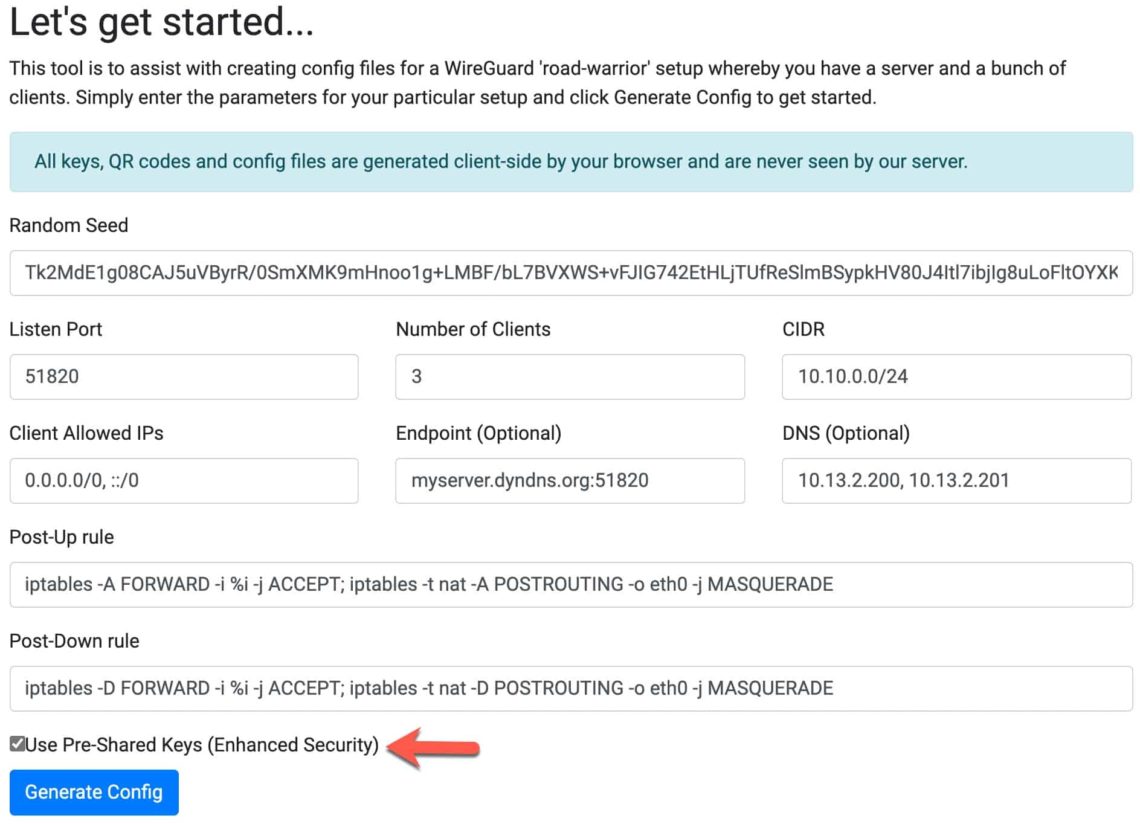The image size is (1140, 824).
Task: Click the client-side key generation notice banner
Action: 570,161
